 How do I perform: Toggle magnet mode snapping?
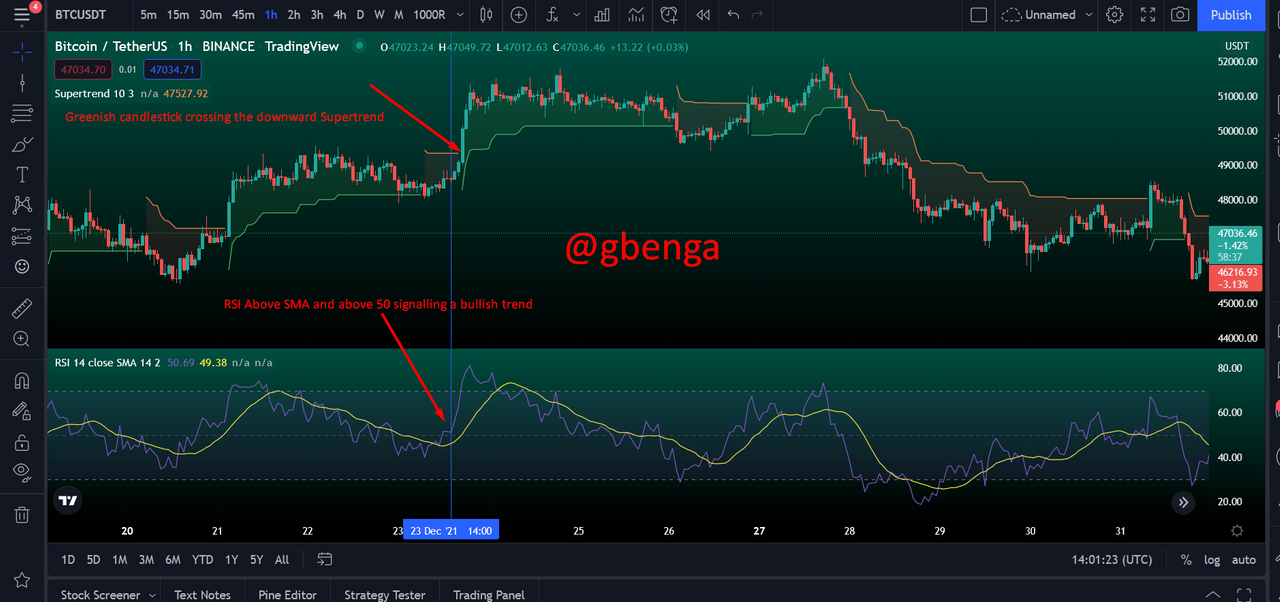click(x=22, y=381)
